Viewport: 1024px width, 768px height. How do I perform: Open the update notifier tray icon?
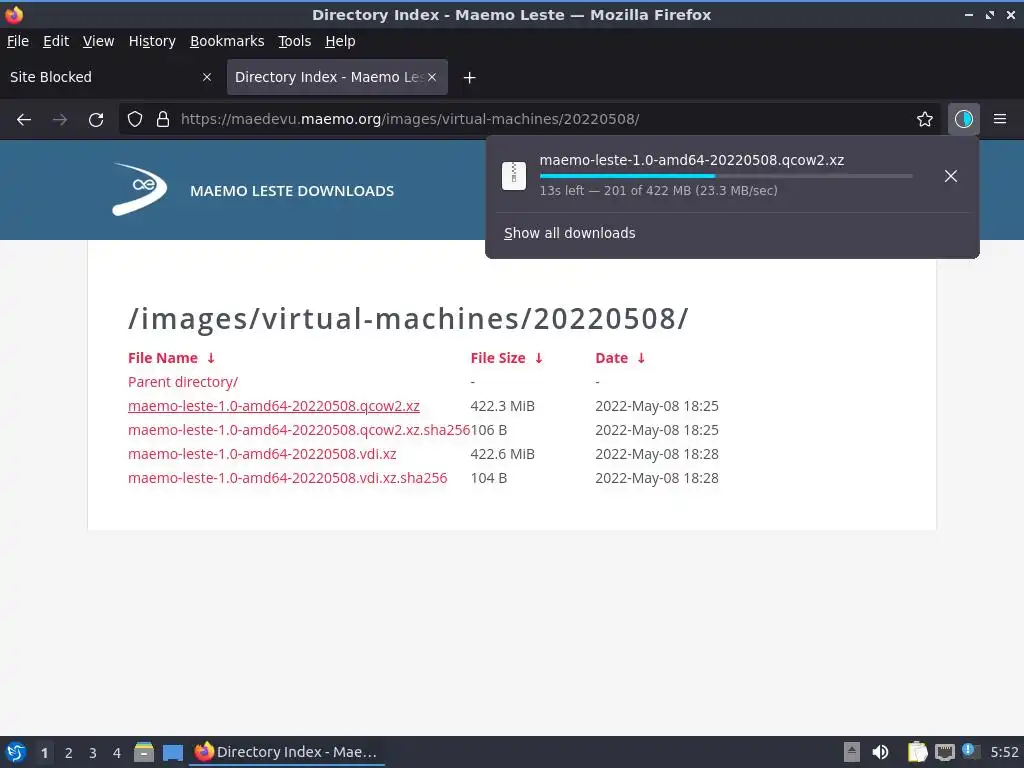tap(970, 751)
